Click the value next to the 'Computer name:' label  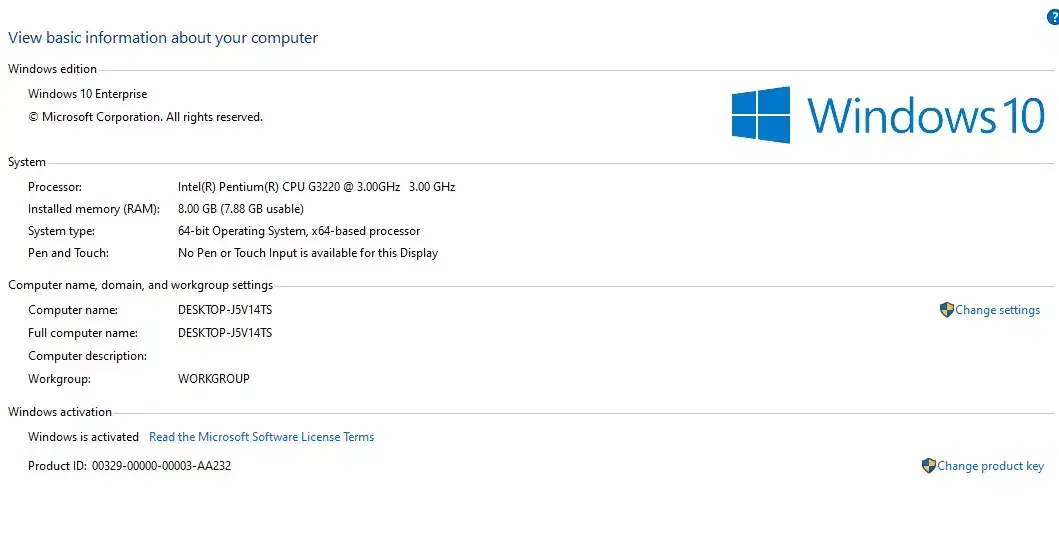[x=224, y=310]
